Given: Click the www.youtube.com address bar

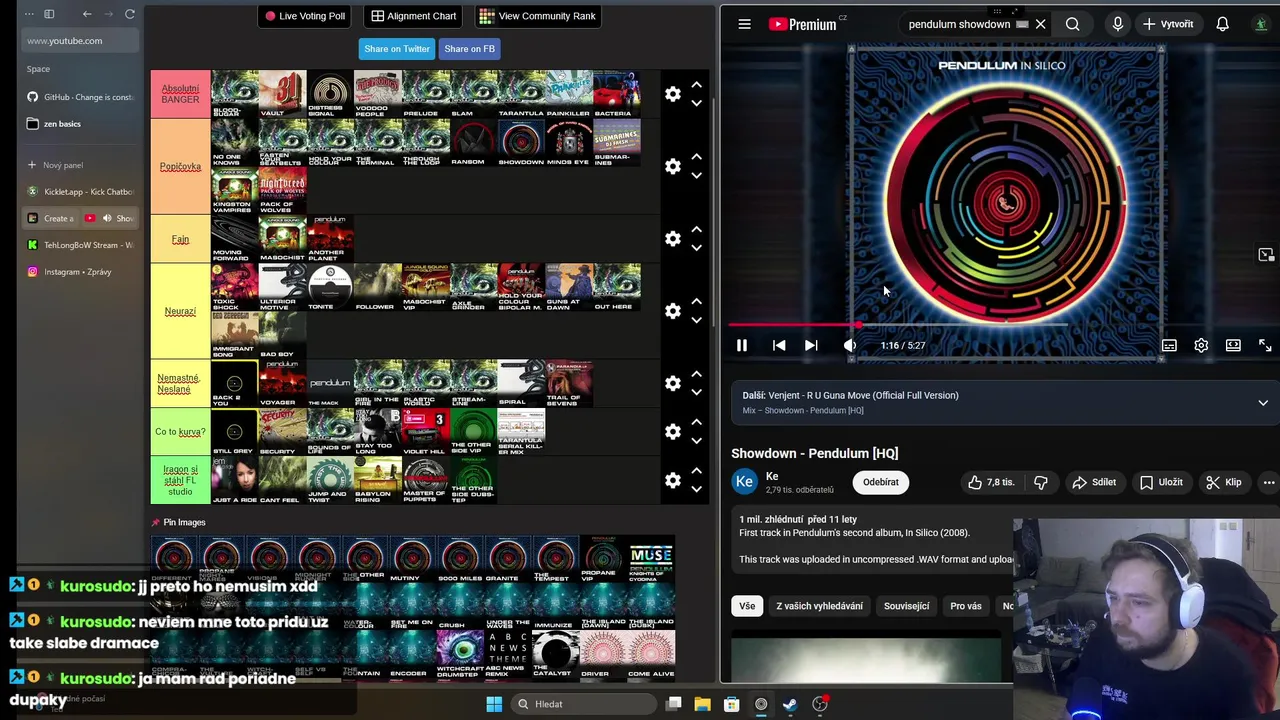Looking at the screenshot, I should click(x=80, y=41).
